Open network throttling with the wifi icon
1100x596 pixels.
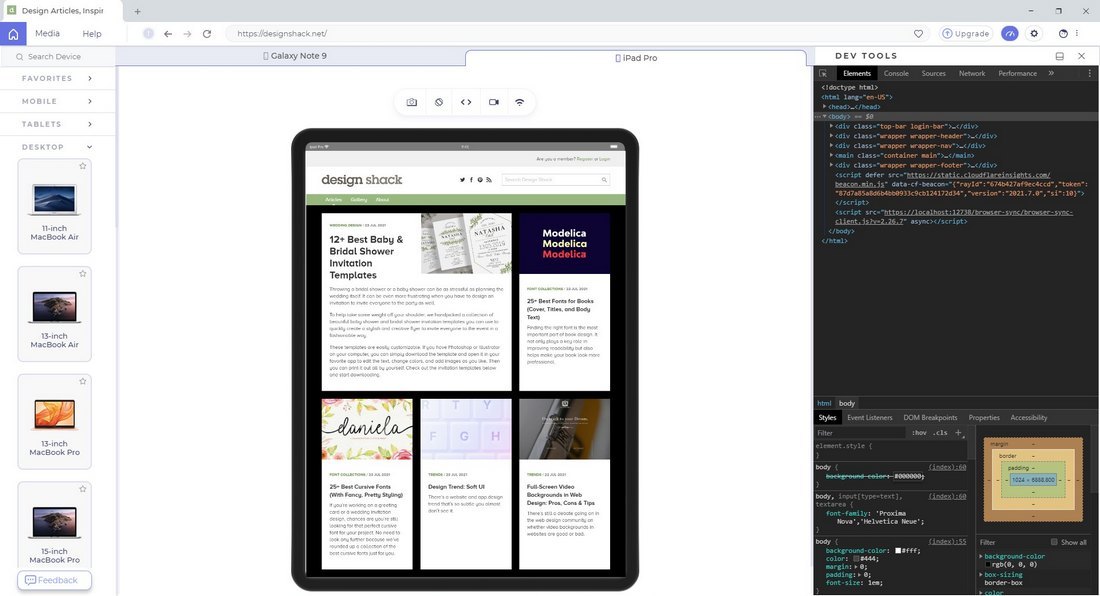pos(520,102)
